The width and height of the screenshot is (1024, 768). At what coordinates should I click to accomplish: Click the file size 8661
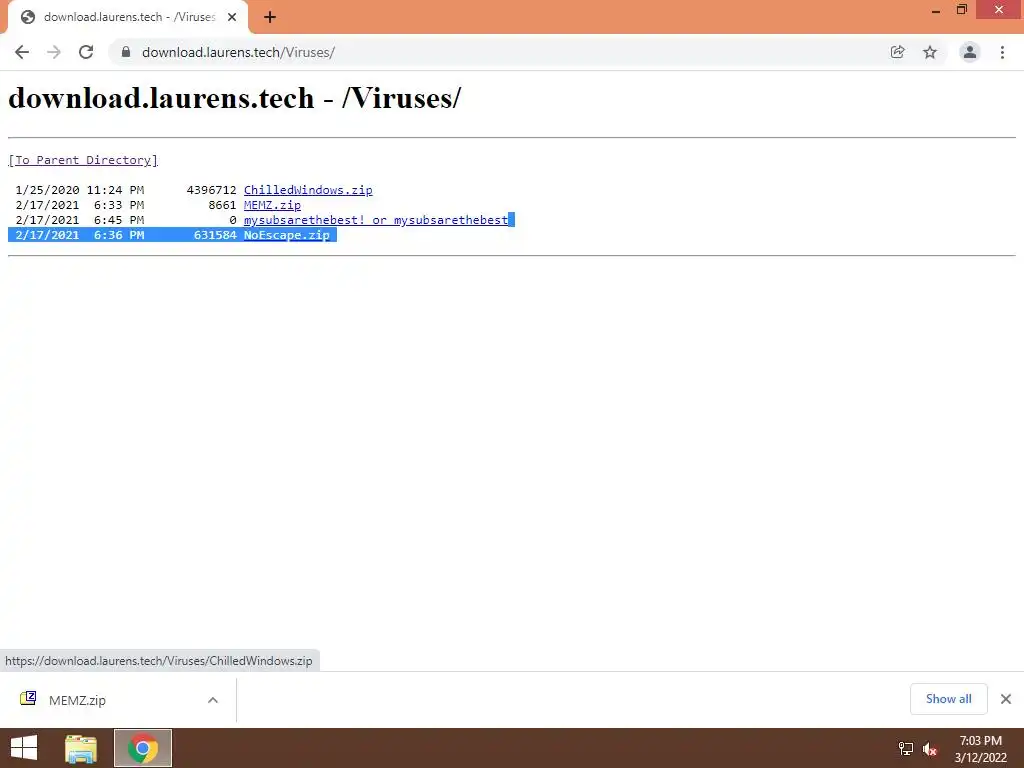point(222,205)
